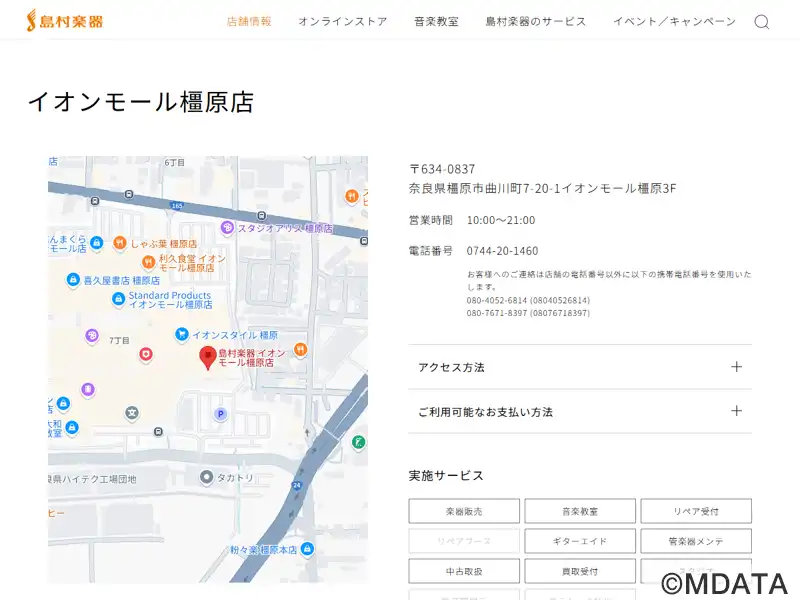
Task: Click the しゃぶ葉 橿原店 restaurant marker
Action: pyautogui.click(x=119, y=243)
